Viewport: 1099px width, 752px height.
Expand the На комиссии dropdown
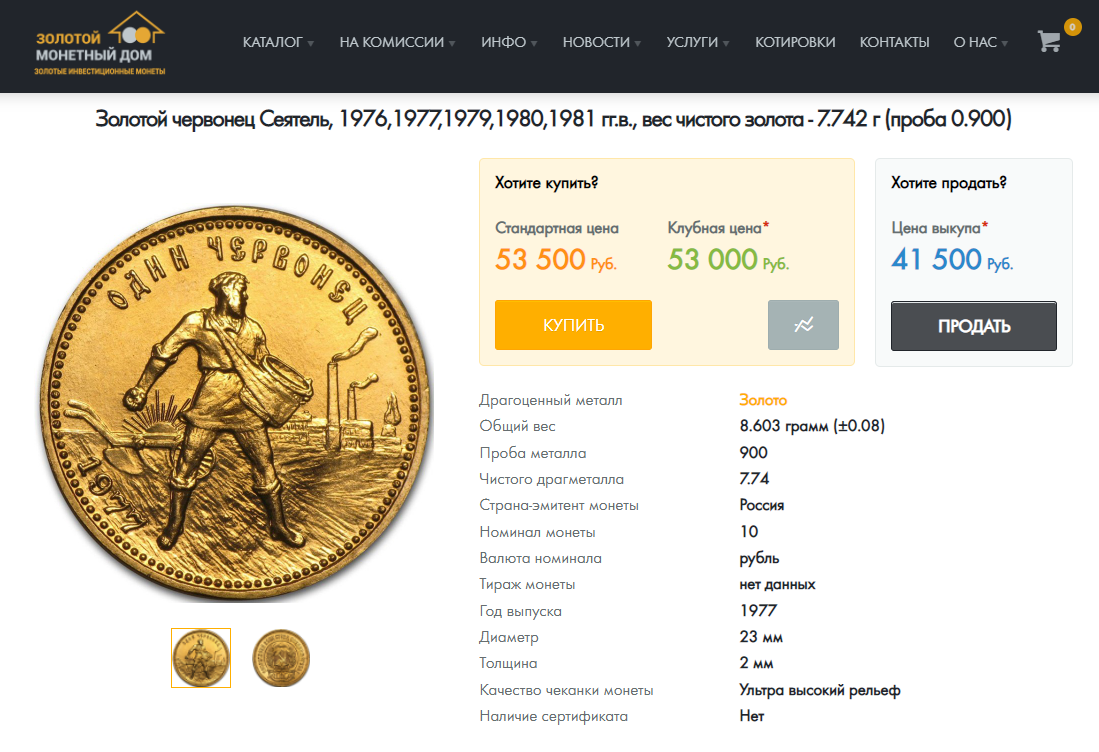[x=397, y=42]
